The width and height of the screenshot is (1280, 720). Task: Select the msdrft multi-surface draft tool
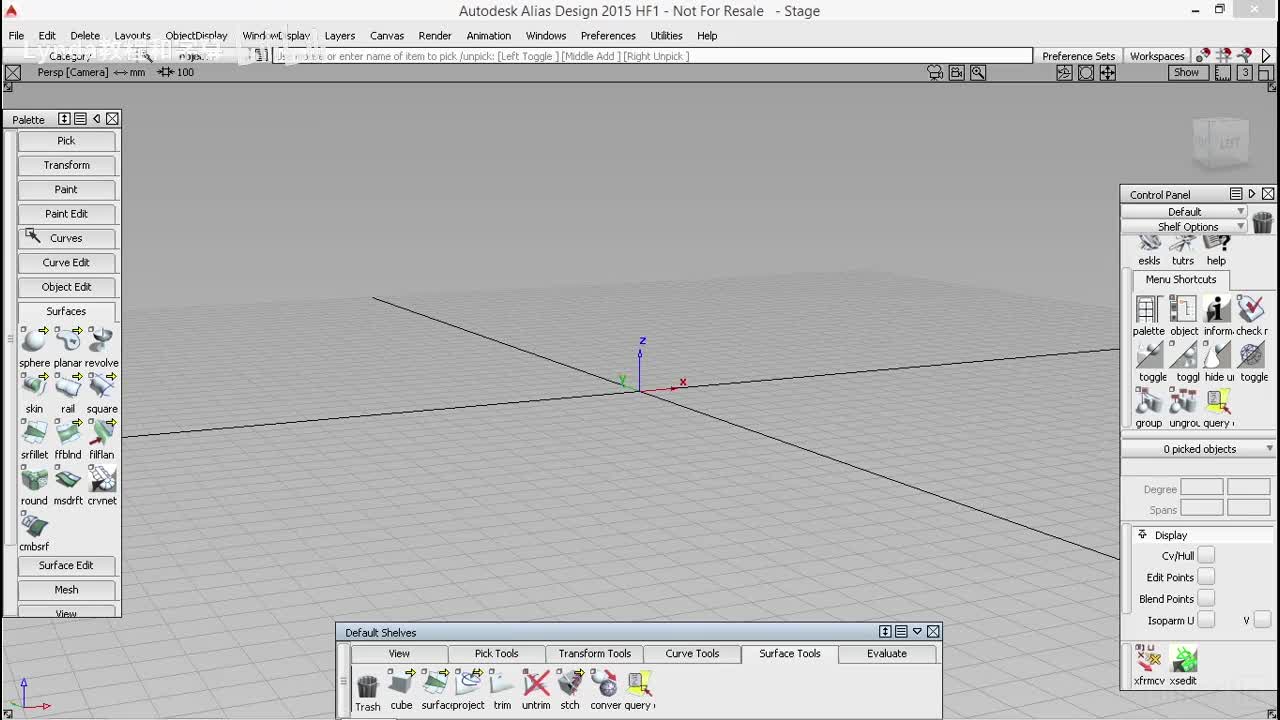[x=68, y=479]
